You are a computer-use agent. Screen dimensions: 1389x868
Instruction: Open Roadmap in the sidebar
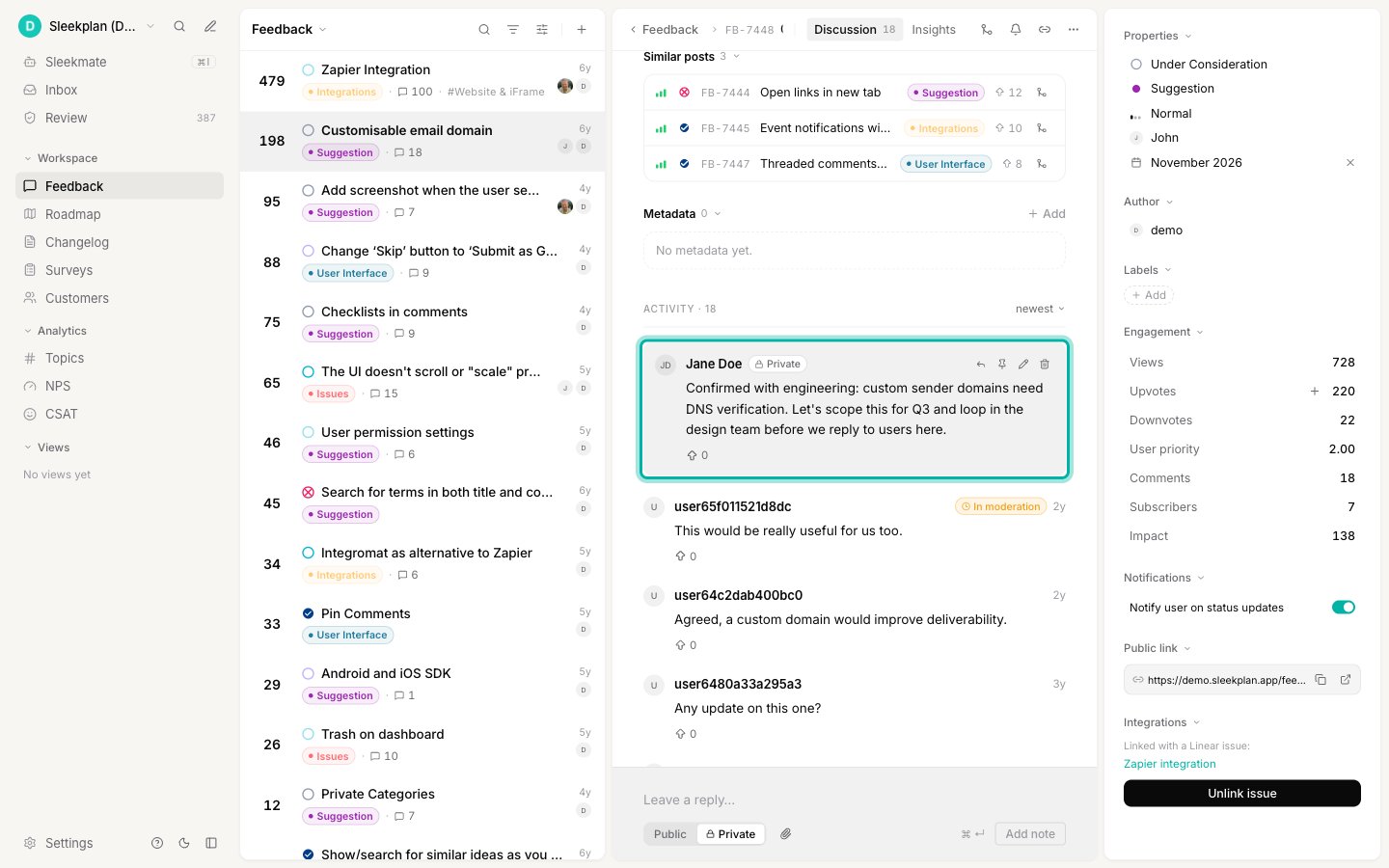[x=120, y=214]
